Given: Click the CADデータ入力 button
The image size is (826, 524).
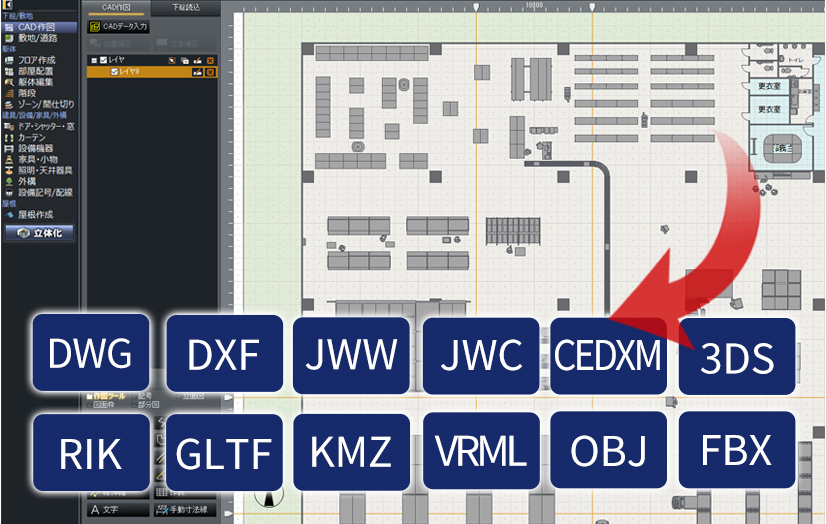Looking at the screenshot, I should click(x=119, y=26).
